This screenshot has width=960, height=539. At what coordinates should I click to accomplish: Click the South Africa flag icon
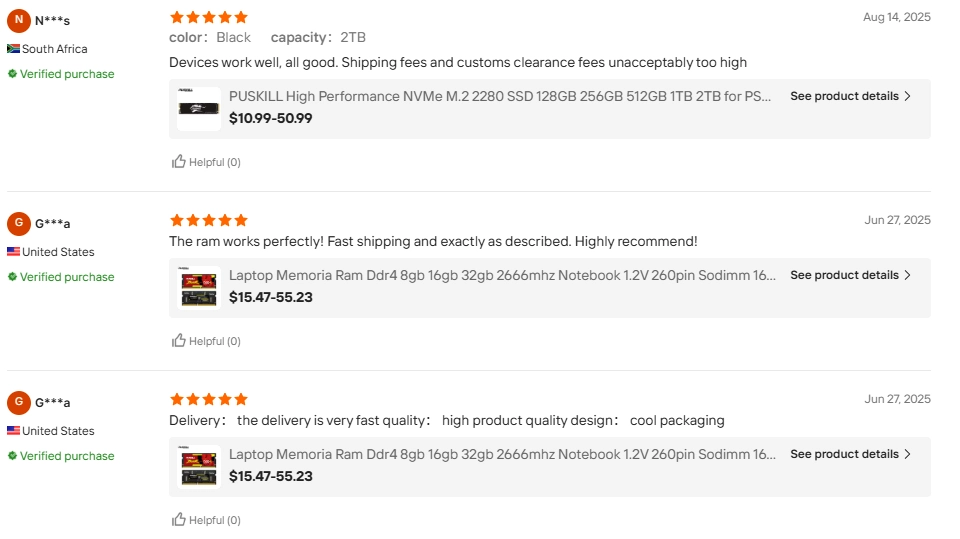click(14, 49)
